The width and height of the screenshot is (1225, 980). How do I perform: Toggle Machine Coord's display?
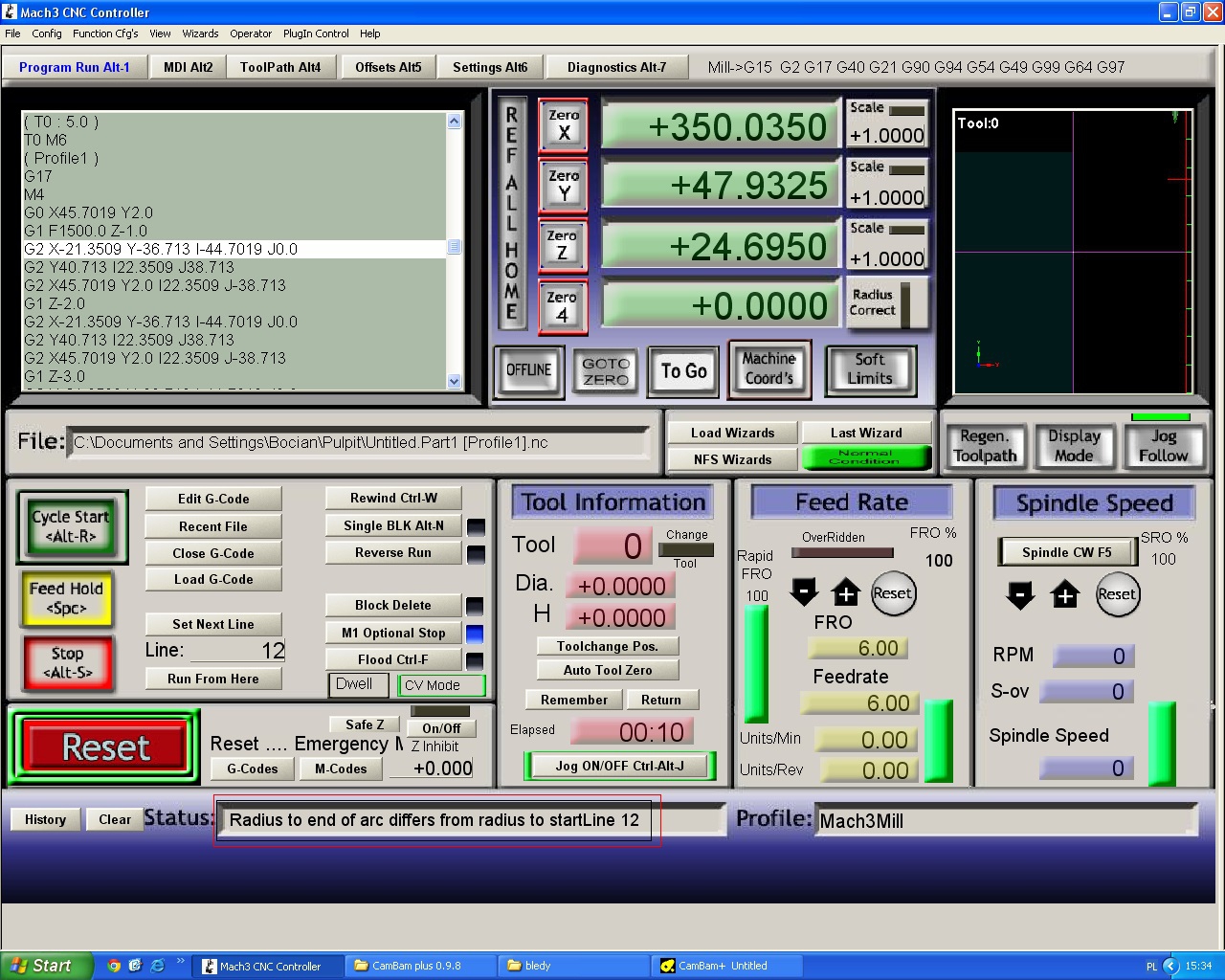[x=769, y=368]
